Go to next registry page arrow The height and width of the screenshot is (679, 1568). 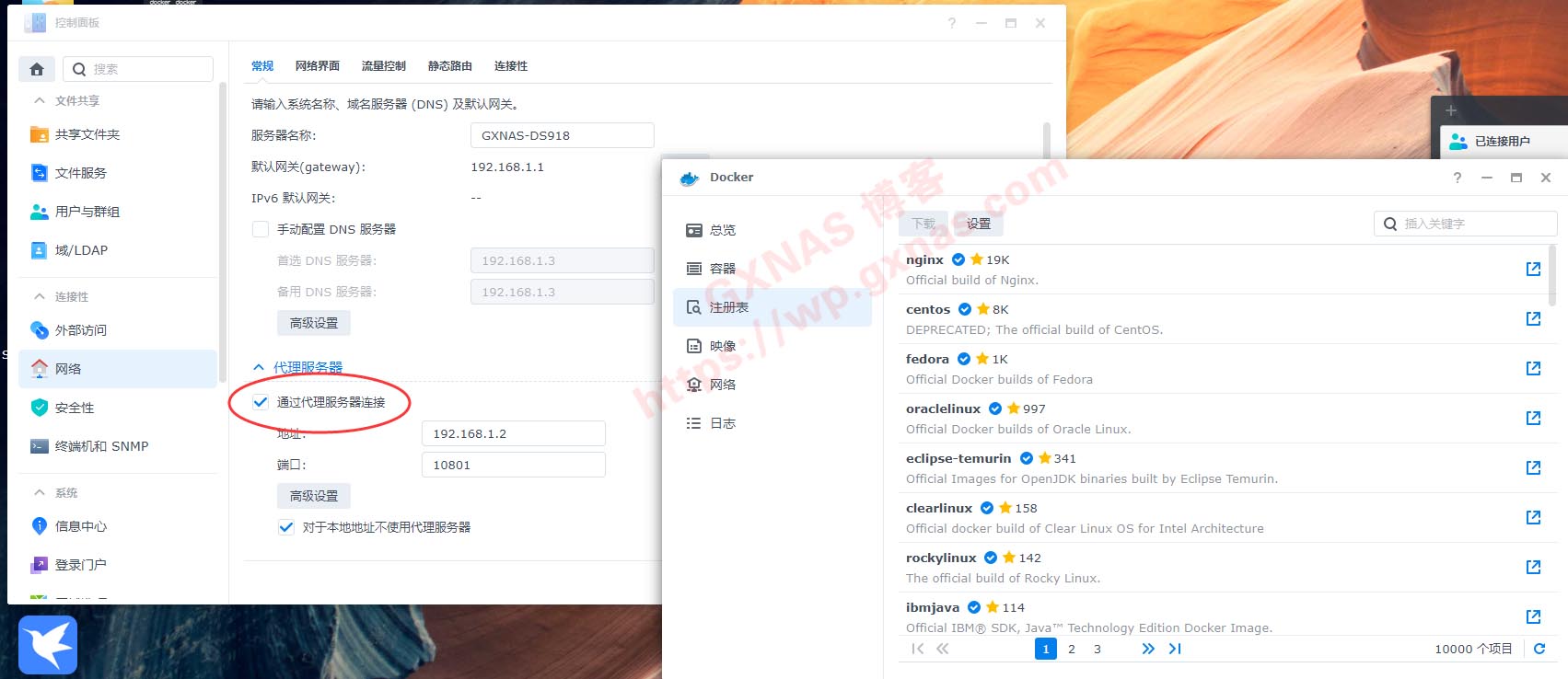1147,649
